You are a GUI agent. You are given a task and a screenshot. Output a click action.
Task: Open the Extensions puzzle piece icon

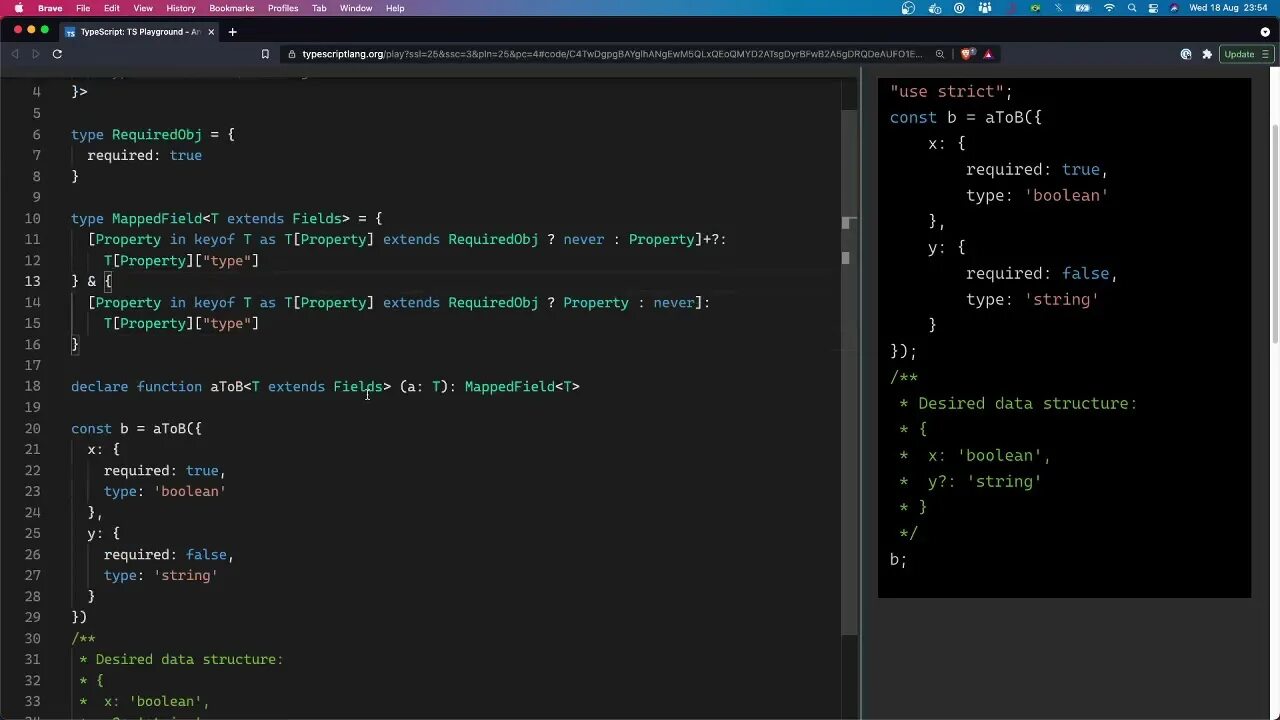coord(1208,54)
